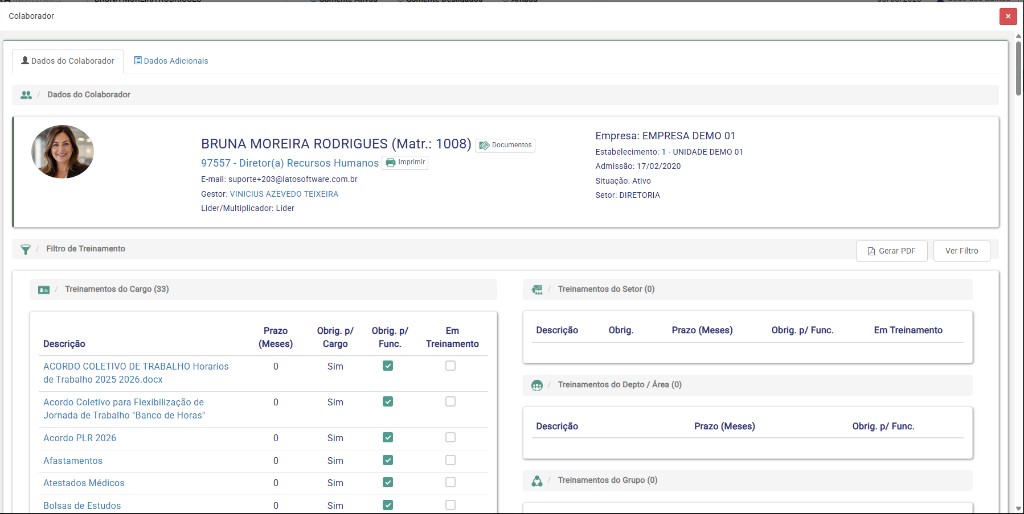Switch to Dados Adicionais tab
This screenshot has height=514, width=1024.
(x=171, y=61)
